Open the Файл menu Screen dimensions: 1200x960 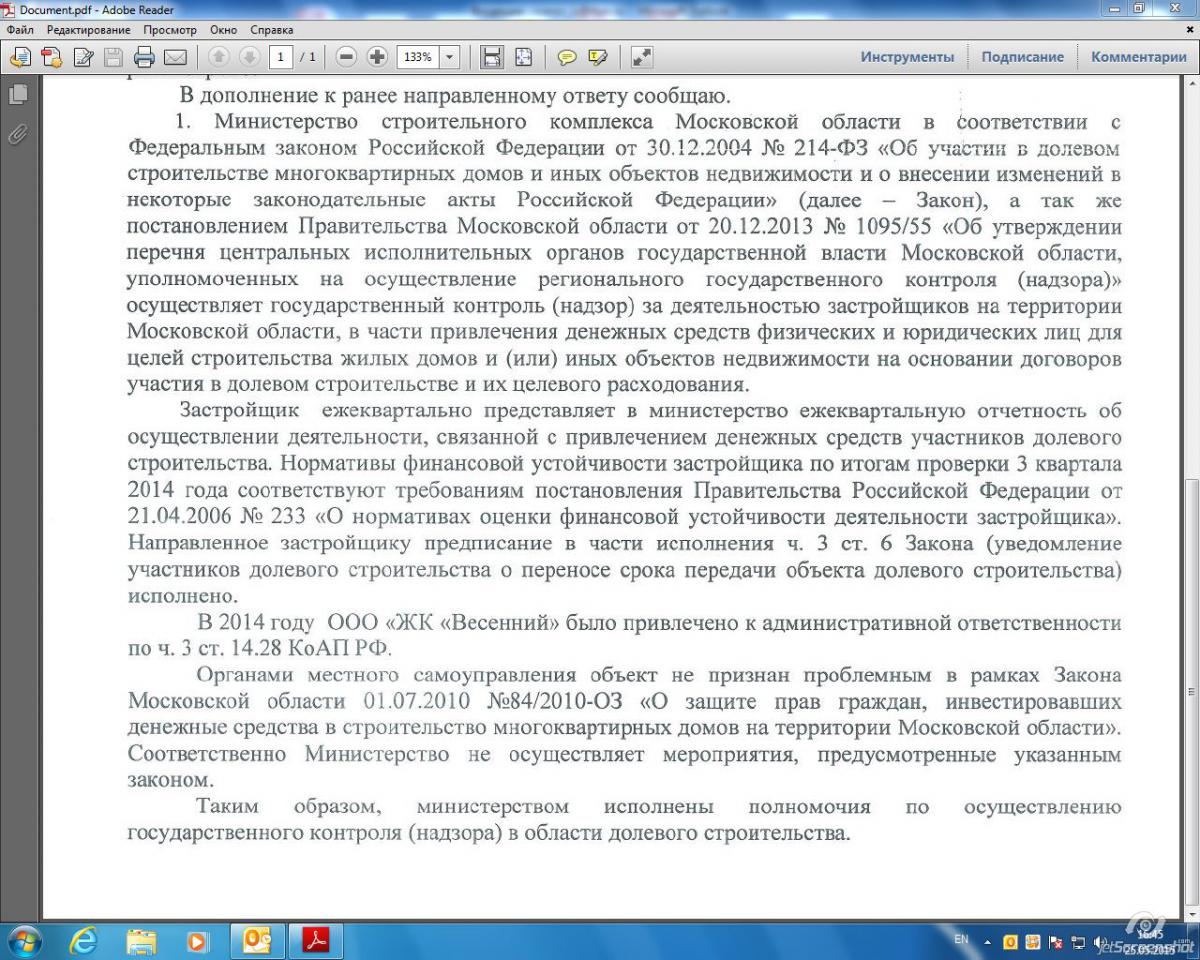(20, 30)
